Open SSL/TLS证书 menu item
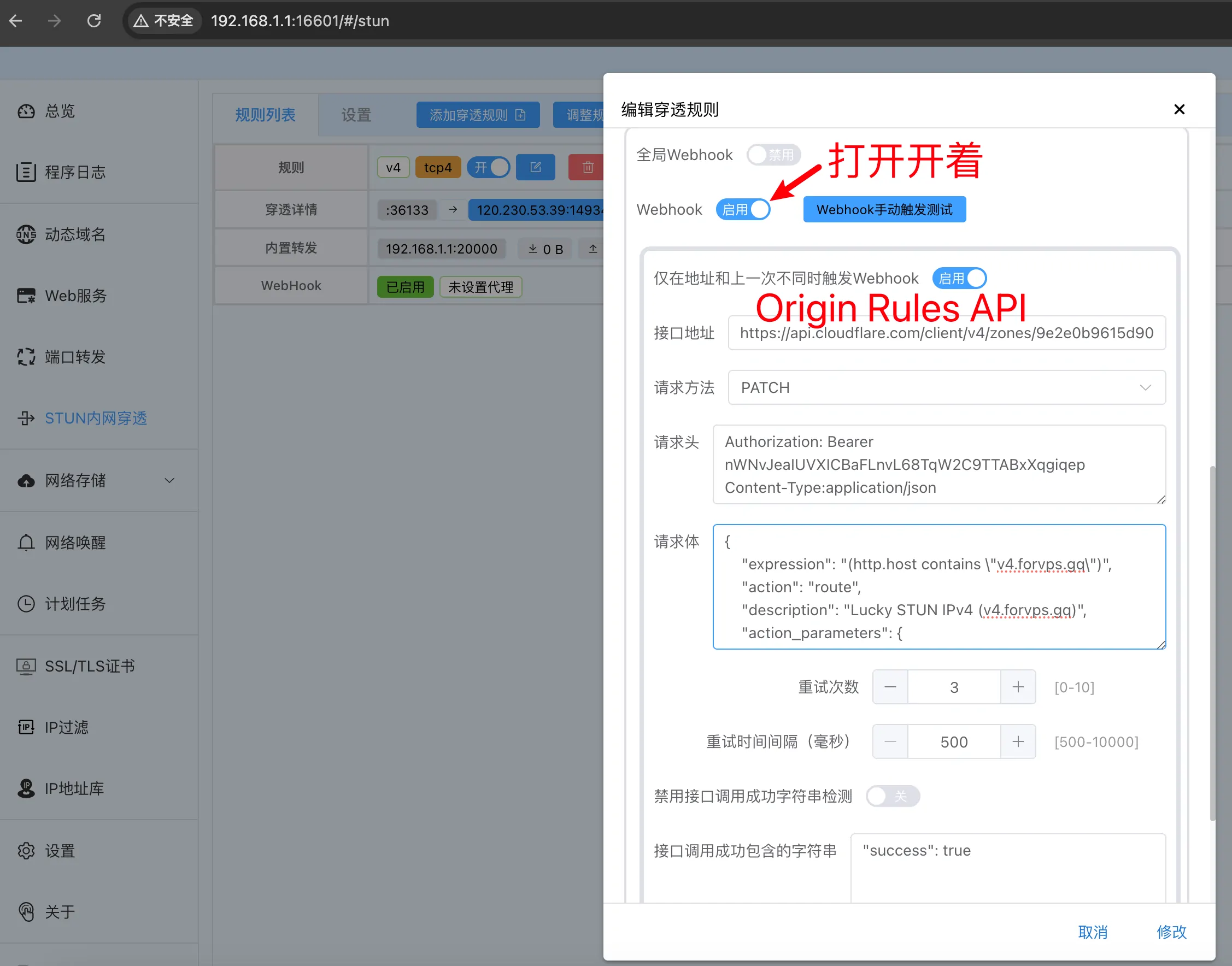 [x=90, y=666]
